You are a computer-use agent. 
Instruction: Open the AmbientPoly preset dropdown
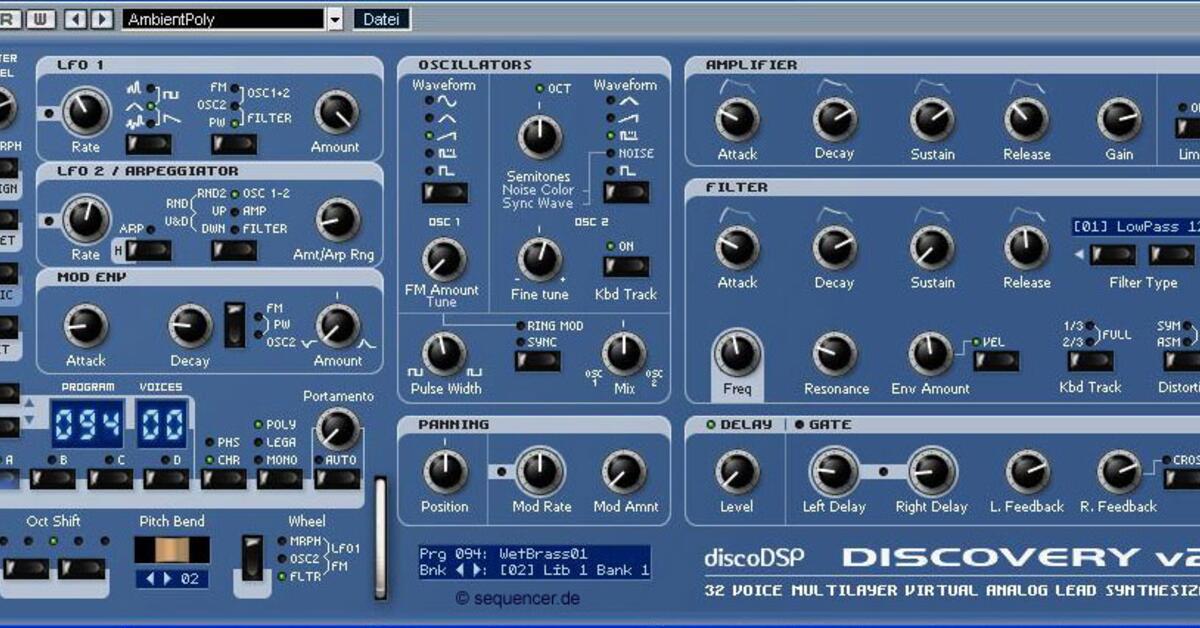click(x=335, y=19)
